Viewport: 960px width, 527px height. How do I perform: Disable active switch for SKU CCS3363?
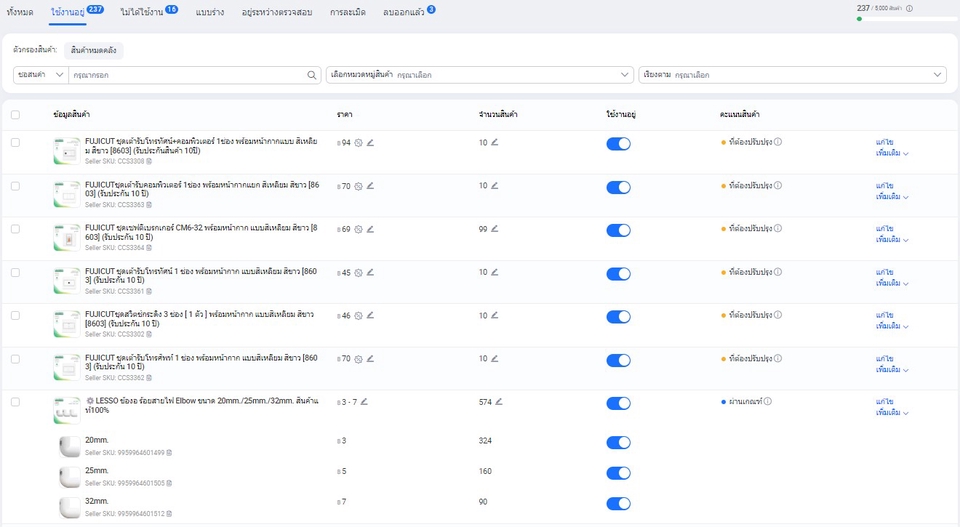(x=618, y=187)
